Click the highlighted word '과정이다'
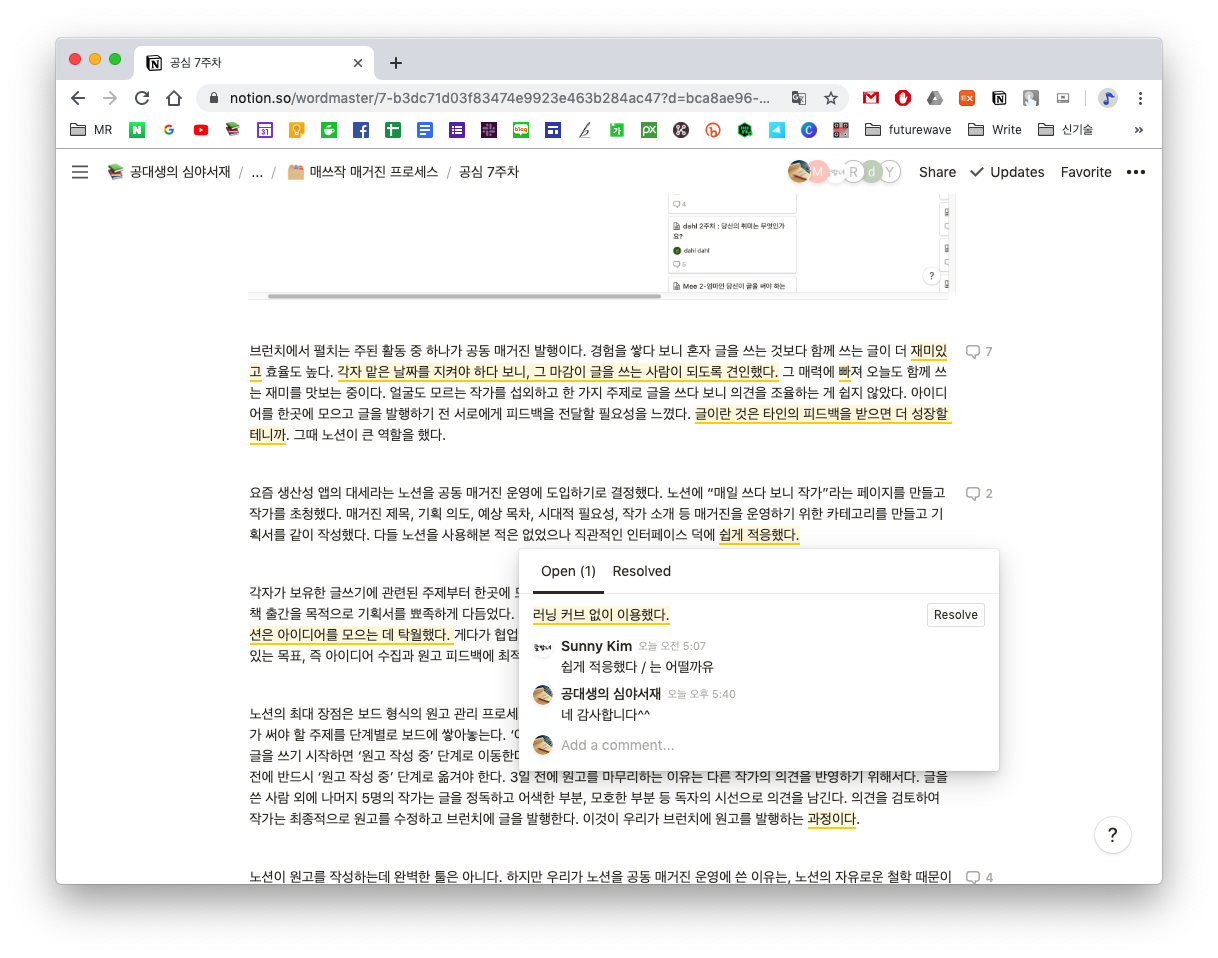1218x958 pixels. [x=832, y=819]
